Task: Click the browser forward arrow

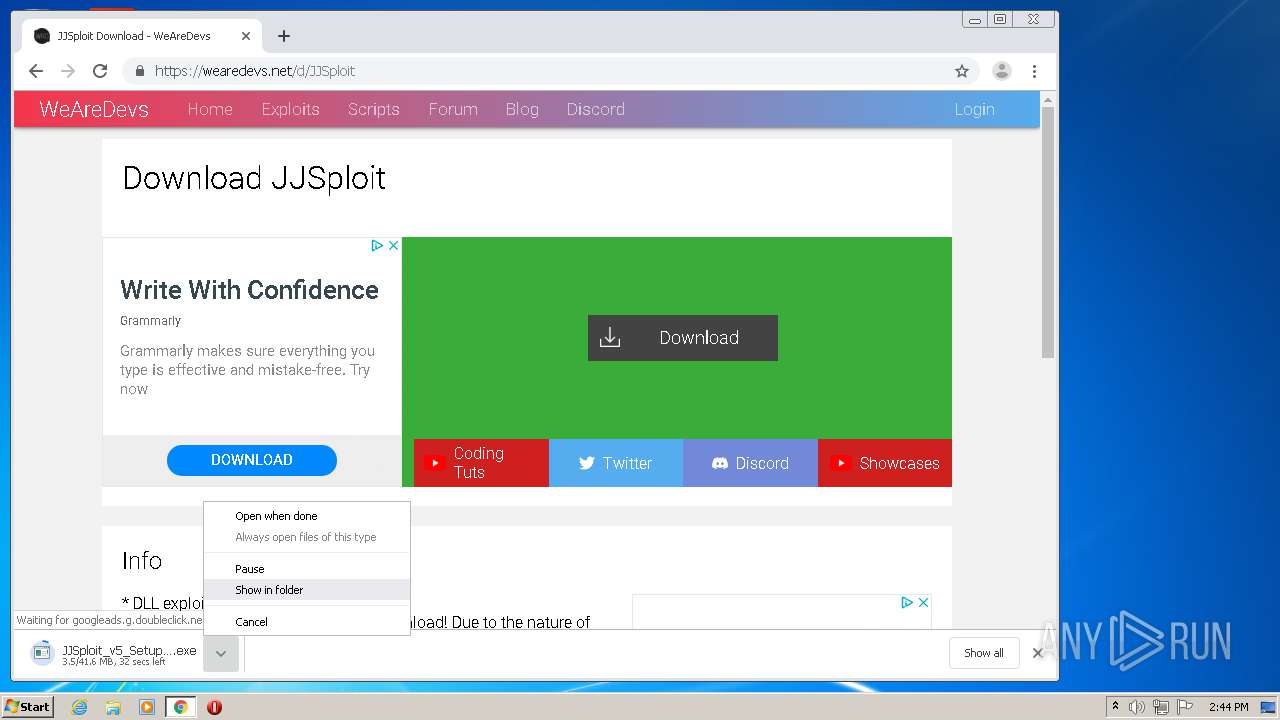Action: tap(68, 71)
